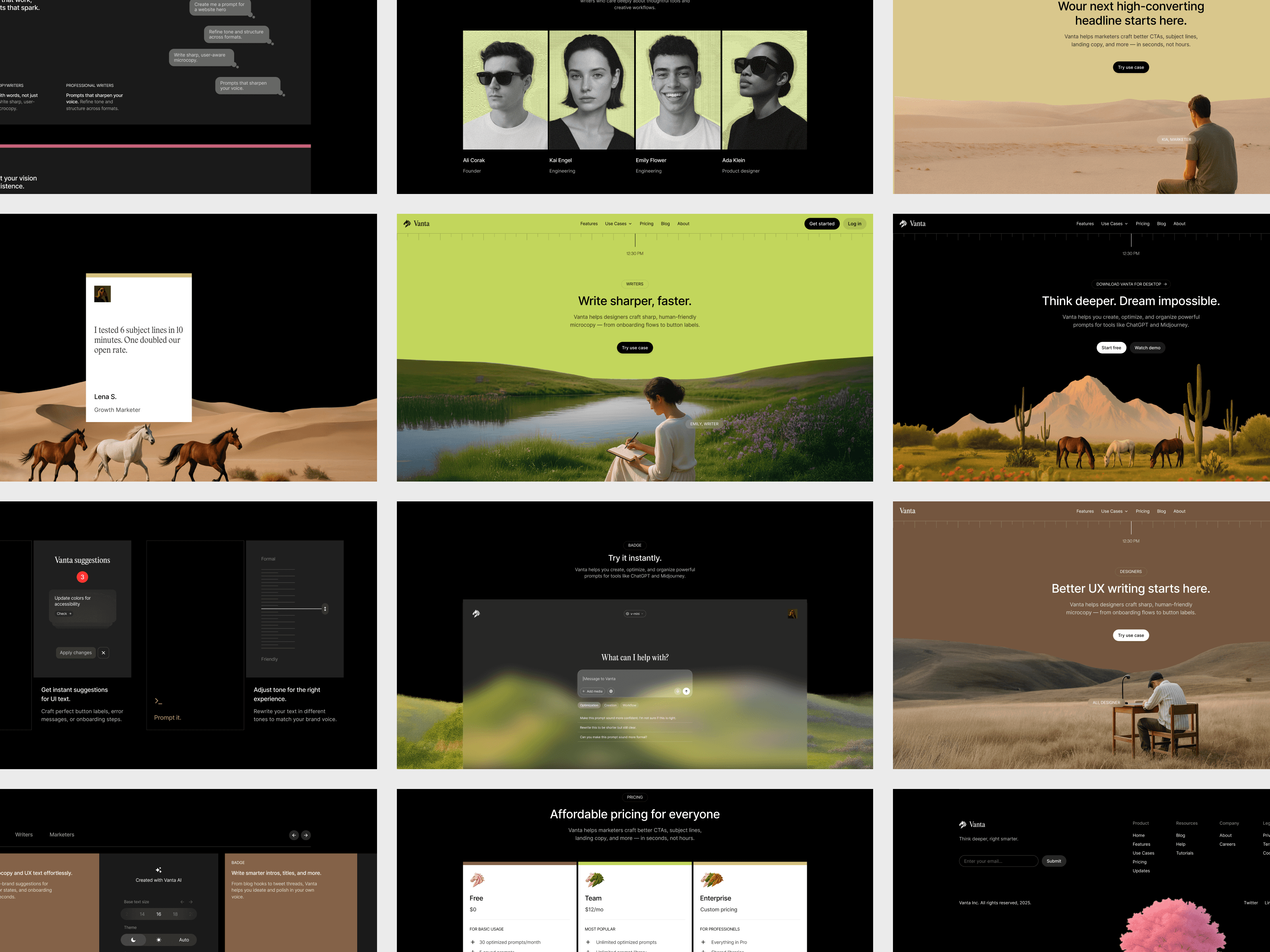1270x952 pixels.
Task: Select the Marketers tab
Action: [62, 835]
